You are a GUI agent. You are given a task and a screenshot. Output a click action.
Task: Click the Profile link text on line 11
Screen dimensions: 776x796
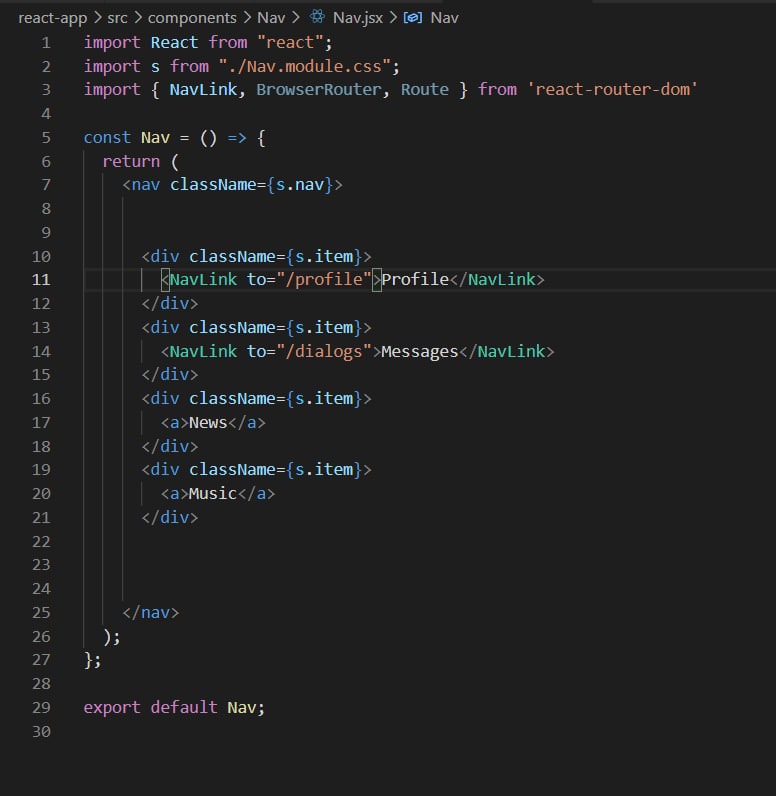(x=415, y=279)
